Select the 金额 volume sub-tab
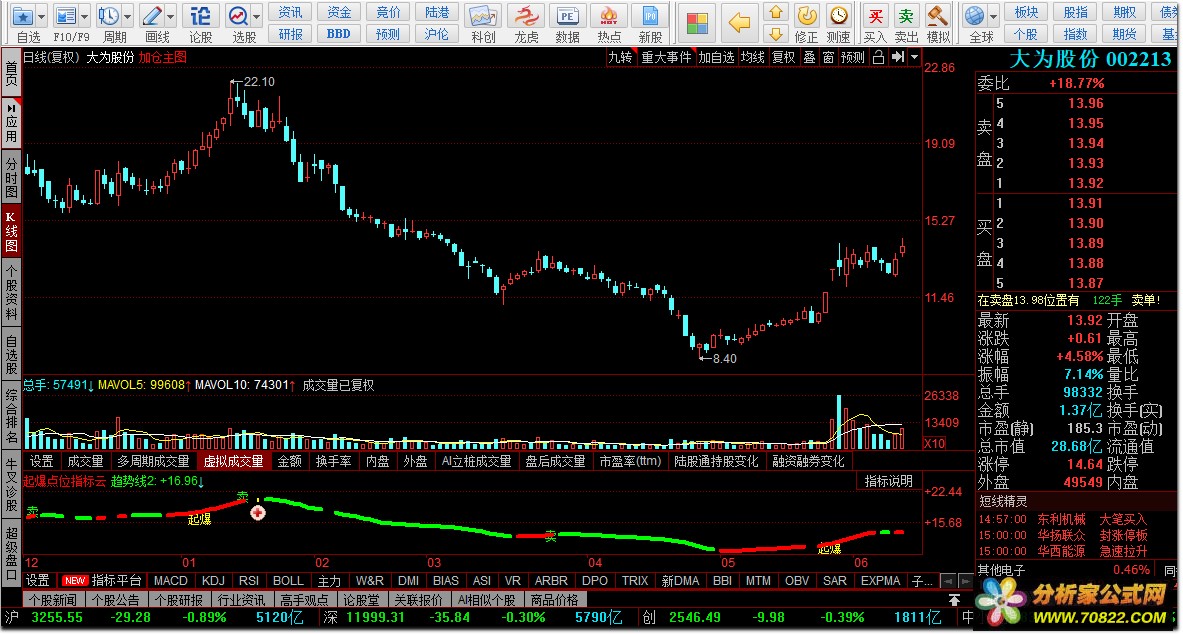 [290, 461]
